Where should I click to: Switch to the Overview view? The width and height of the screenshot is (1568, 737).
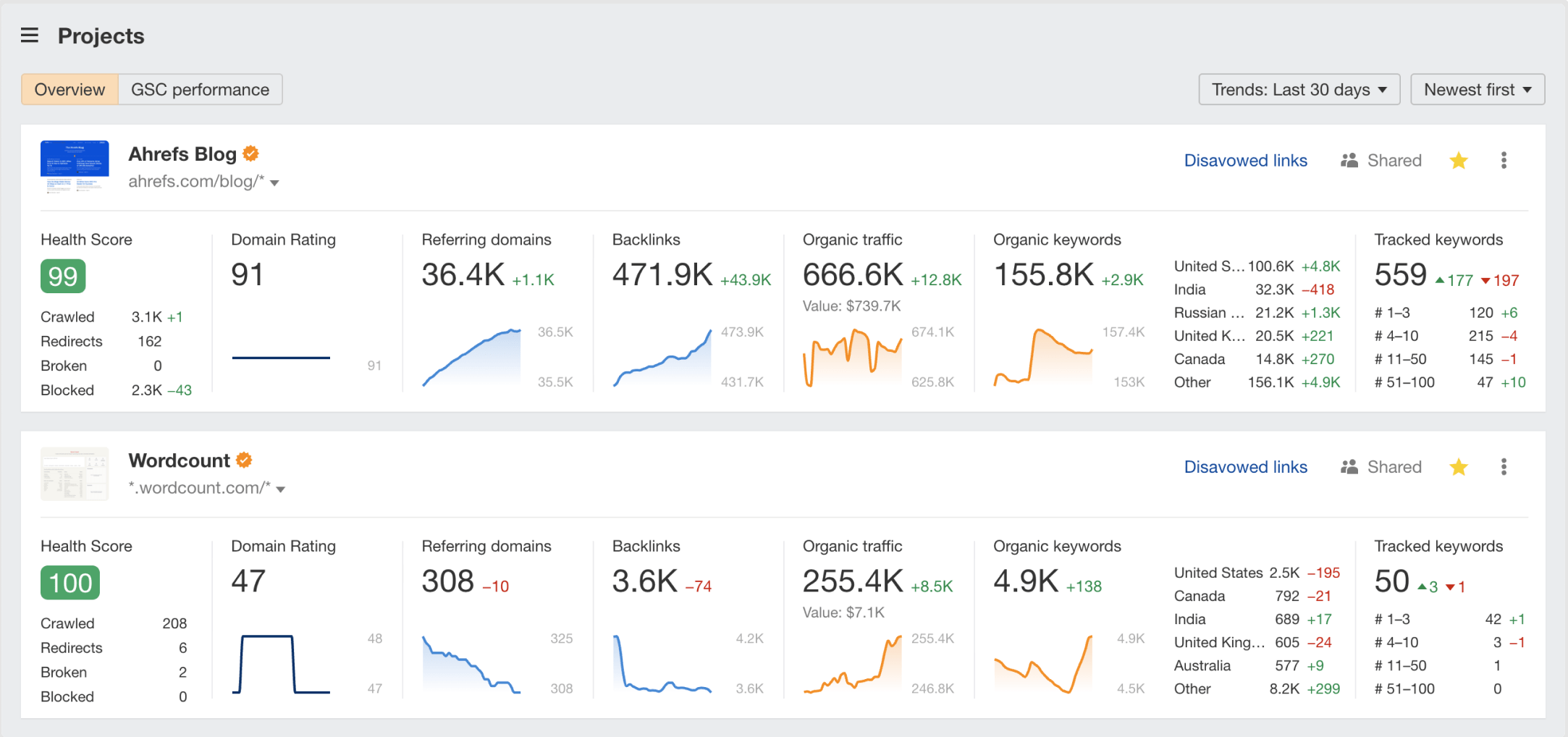(69, 89)
